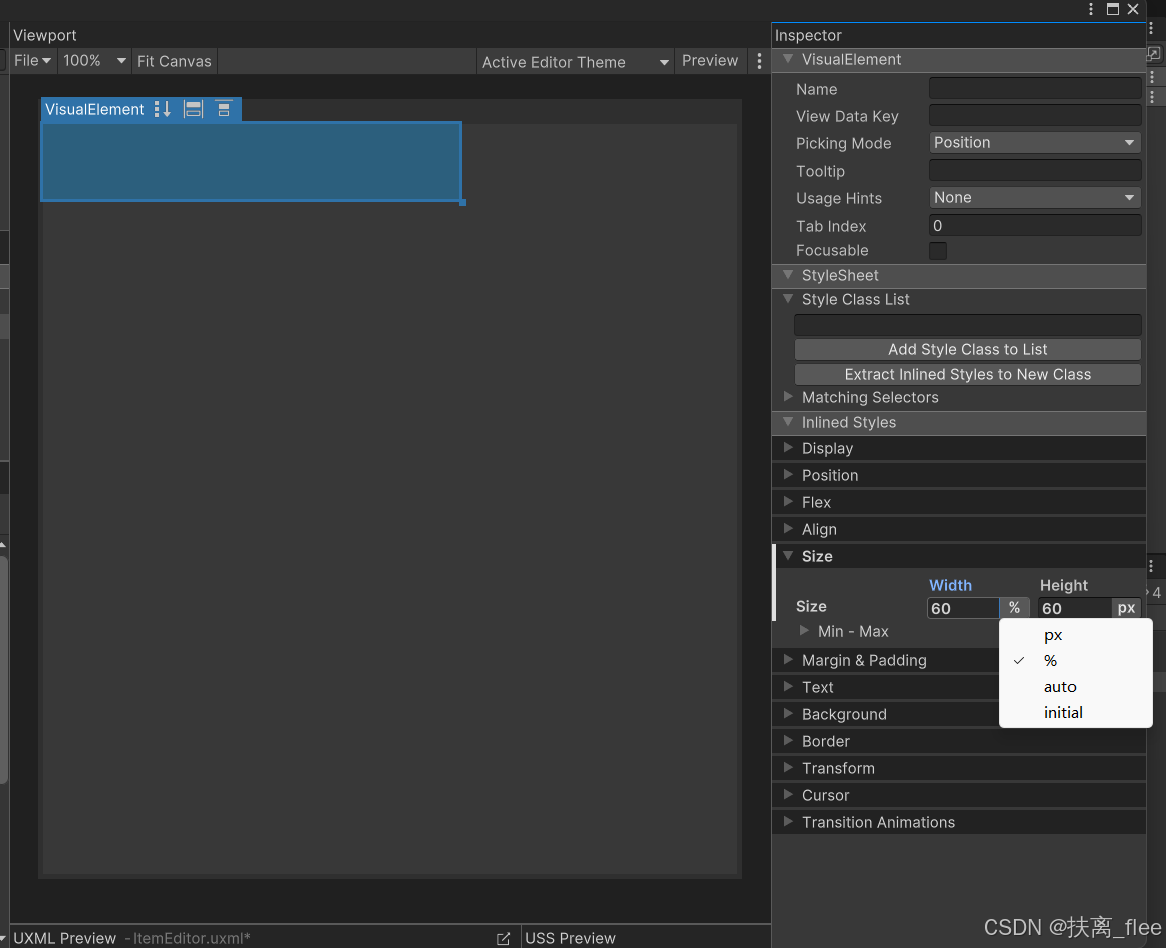Expand the Margin & Padding section
Image resolution: width=1166 pixels, height=948 pixels.
(x=862, y=660)
